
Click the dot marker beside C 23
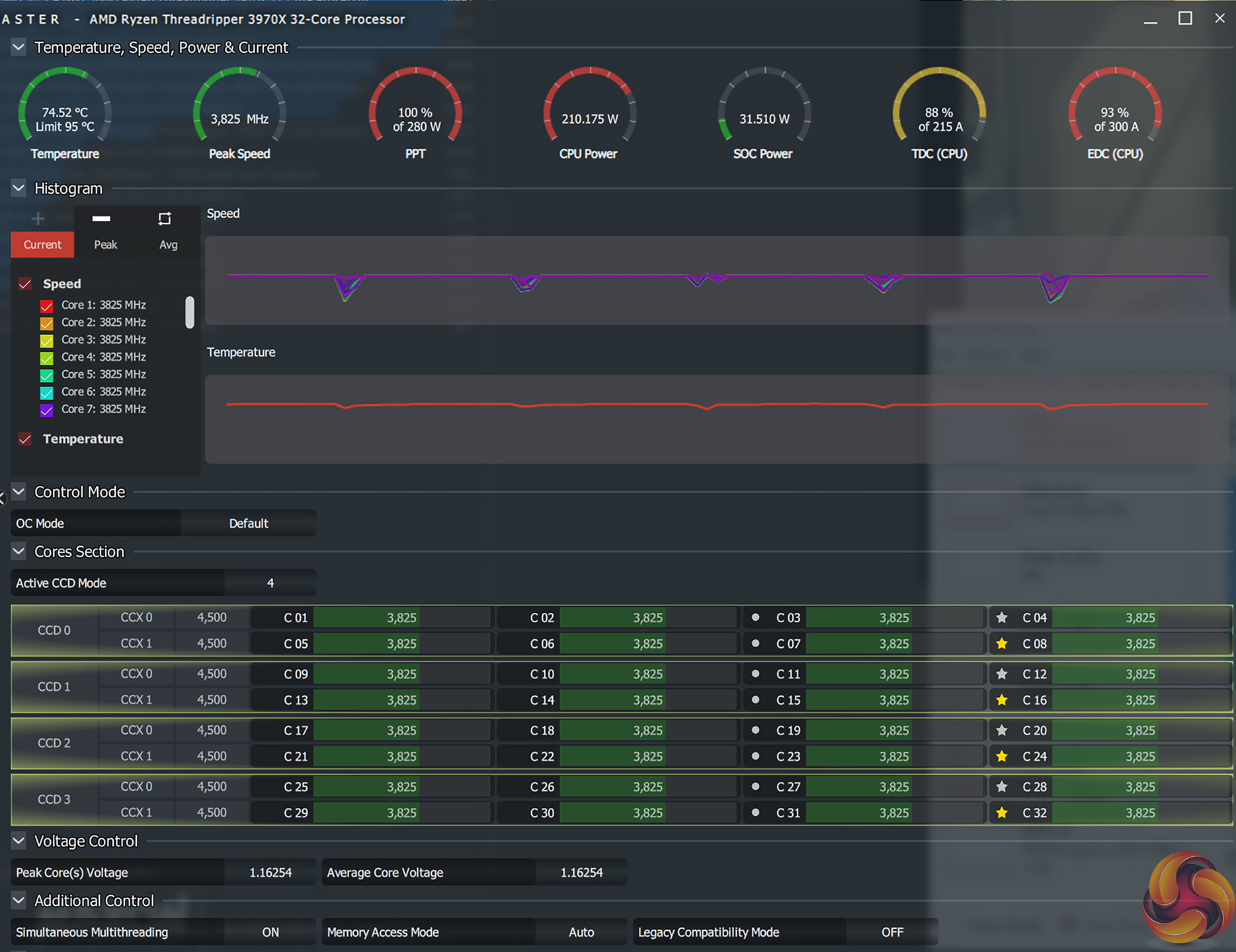coord(755,756)
